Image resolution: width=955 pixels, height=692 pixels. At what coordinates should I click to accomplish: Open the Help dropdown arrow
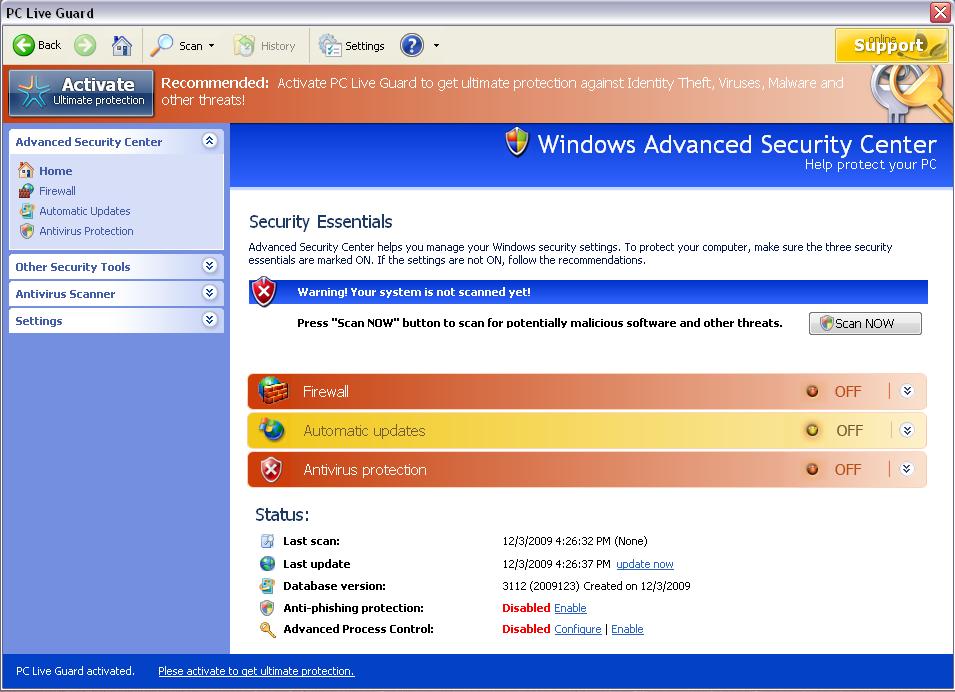tap(436, 46)
